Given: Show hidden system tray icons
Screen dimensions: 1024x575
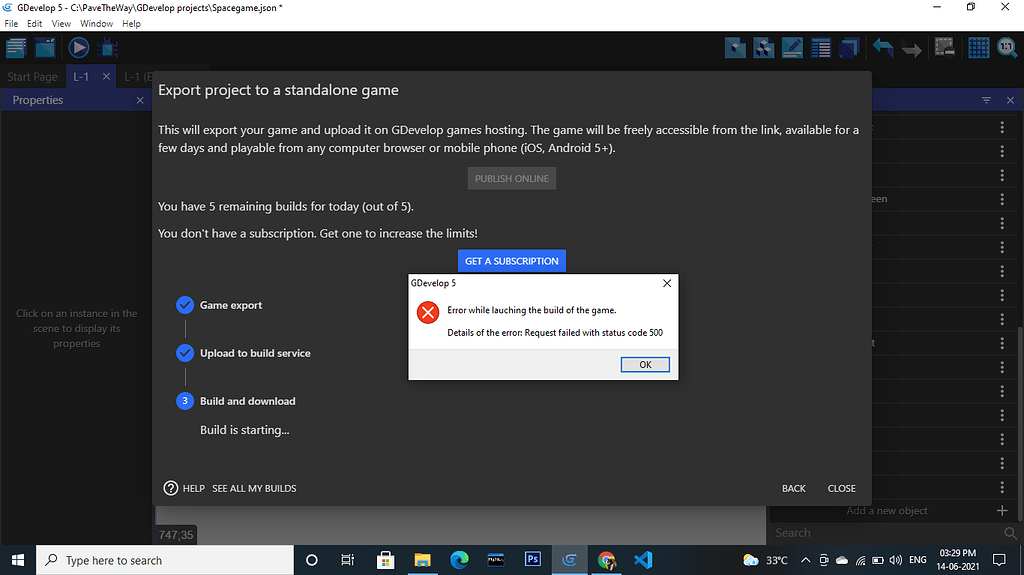Looking at the screenshot, I should tap(805, 560).
